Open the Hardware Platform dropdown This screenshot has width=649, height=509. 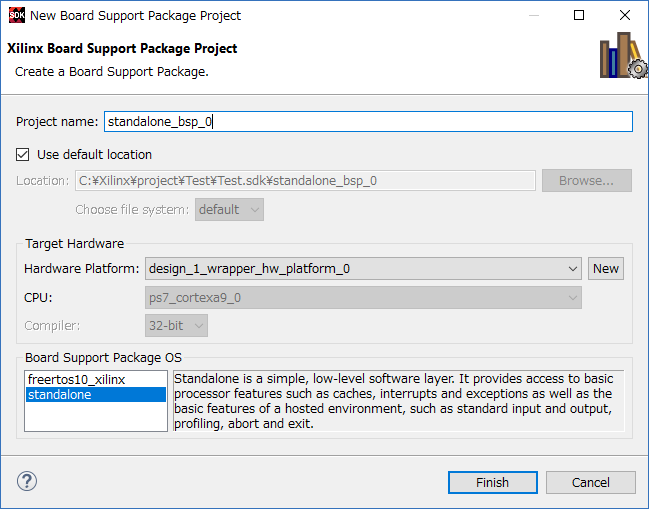click(x=363, y=269)
